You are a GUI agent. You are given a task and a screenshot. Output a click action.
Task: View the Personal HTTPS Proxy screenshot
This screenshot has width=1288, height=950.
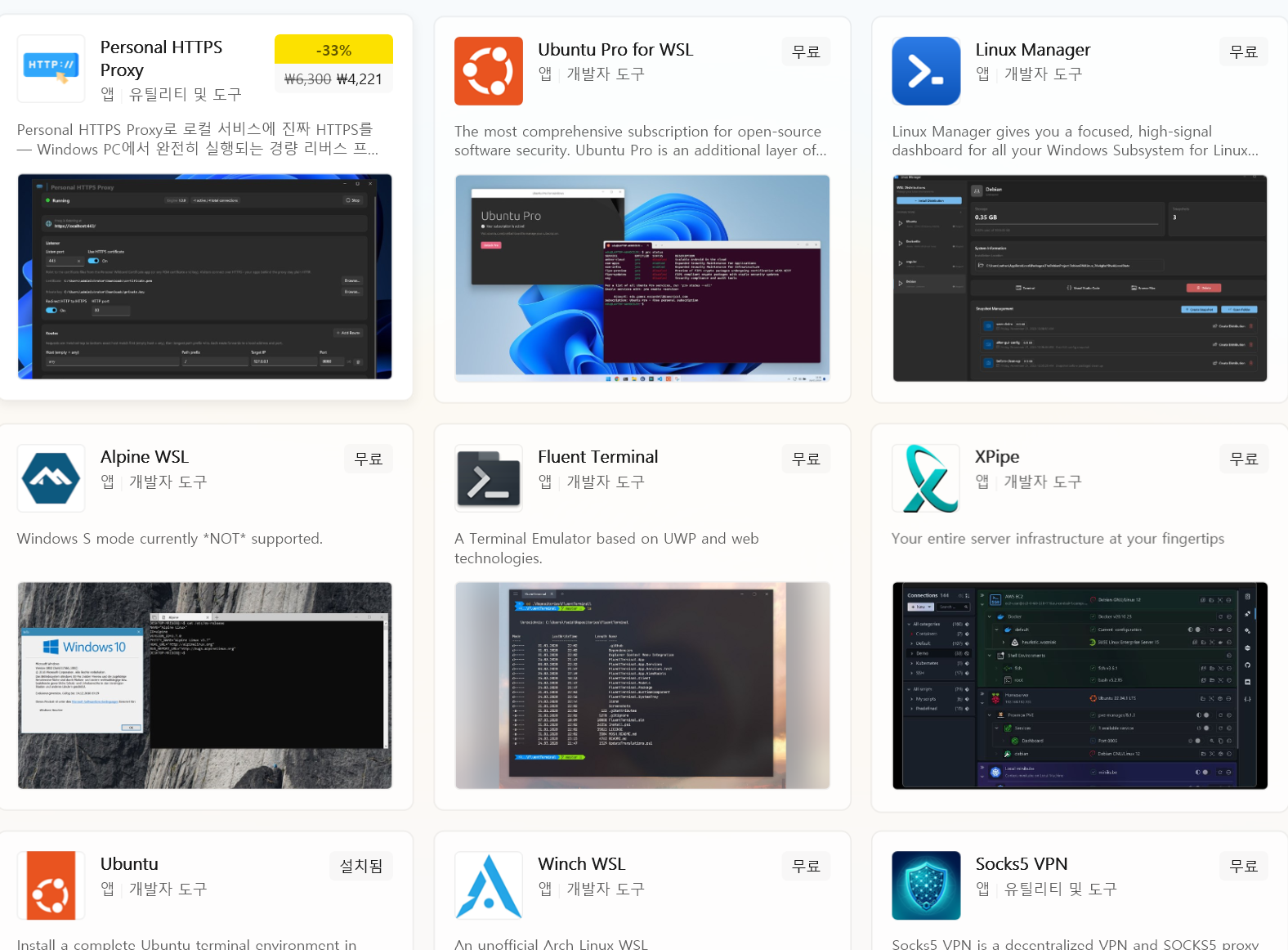tap(204, 276)
